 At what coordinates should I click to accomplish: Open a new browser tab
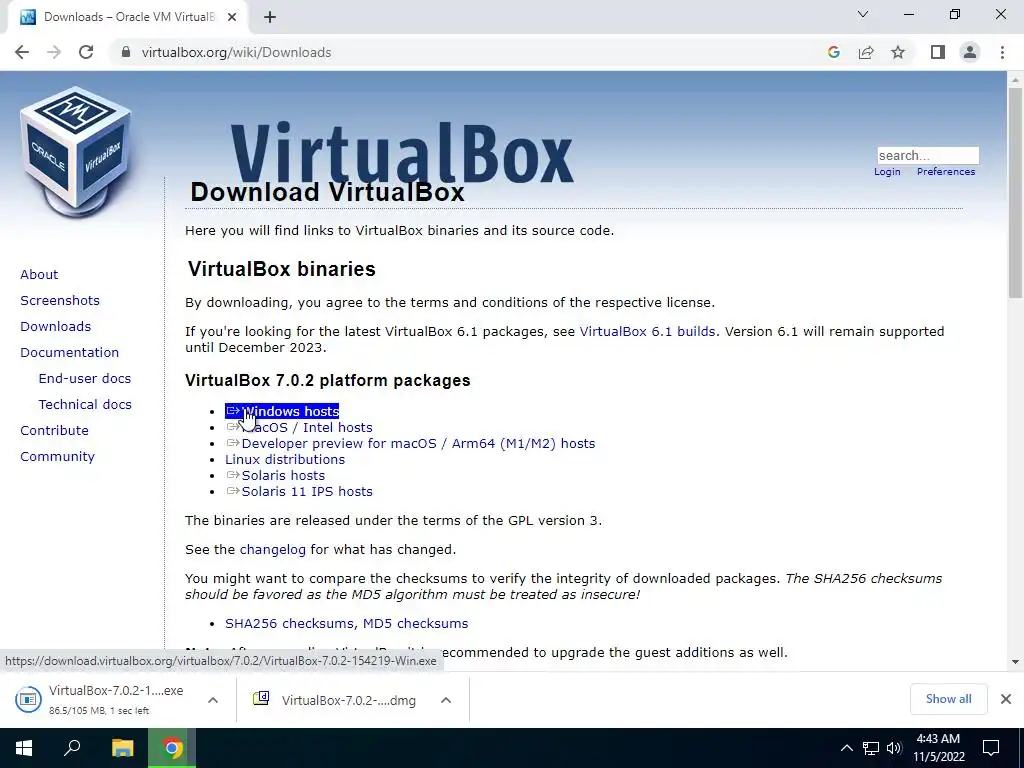tap(270, 17)
